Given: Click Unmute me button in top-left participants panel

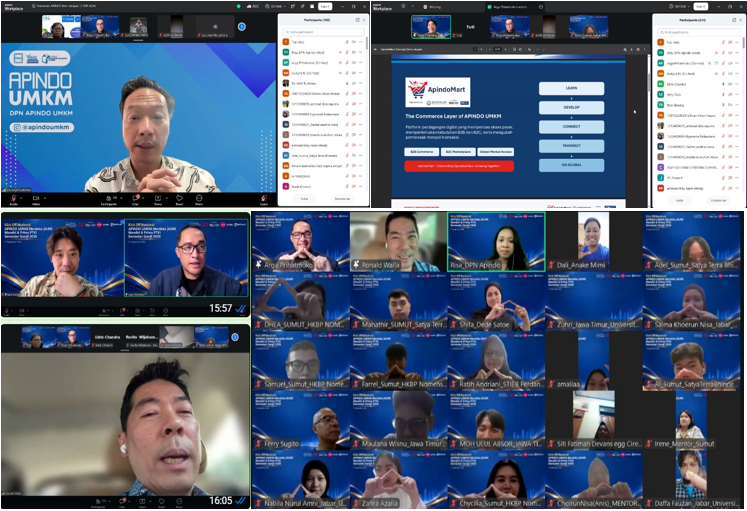Looking at the screenshot, I should click(x=342, y=199).
